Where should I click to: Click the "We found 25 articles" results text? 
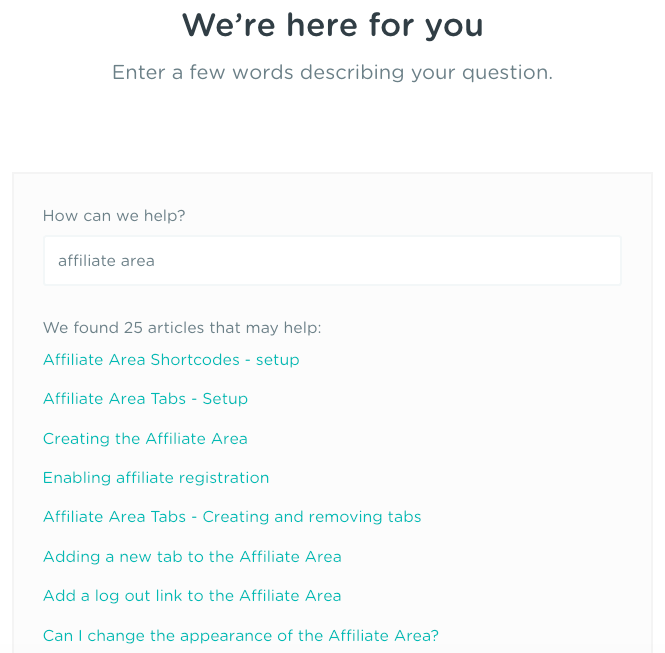(x=182, y=328)
